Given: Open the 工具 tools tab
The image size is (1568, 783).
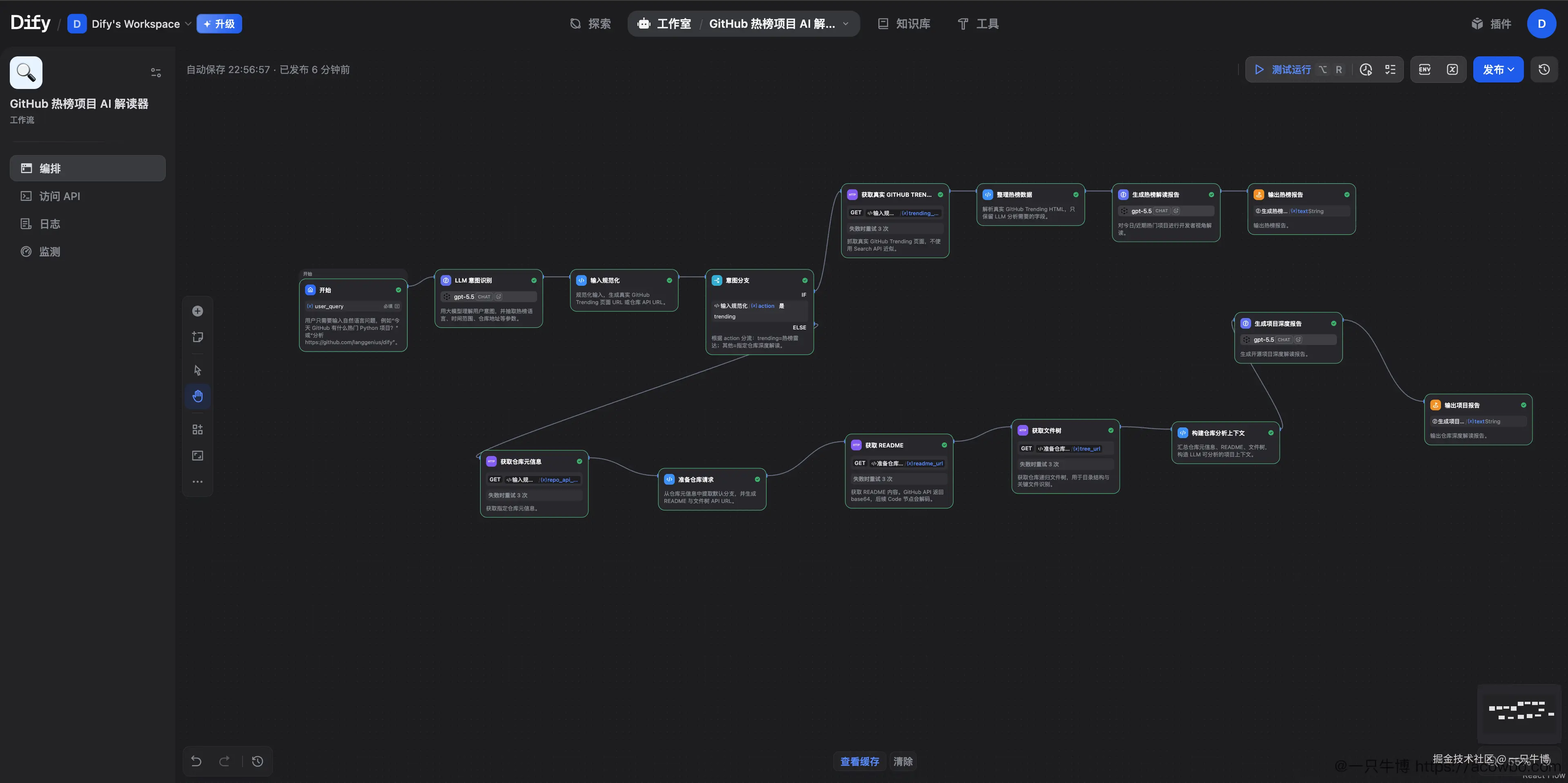Looking at the screenshot, I should tap(978, 24).
